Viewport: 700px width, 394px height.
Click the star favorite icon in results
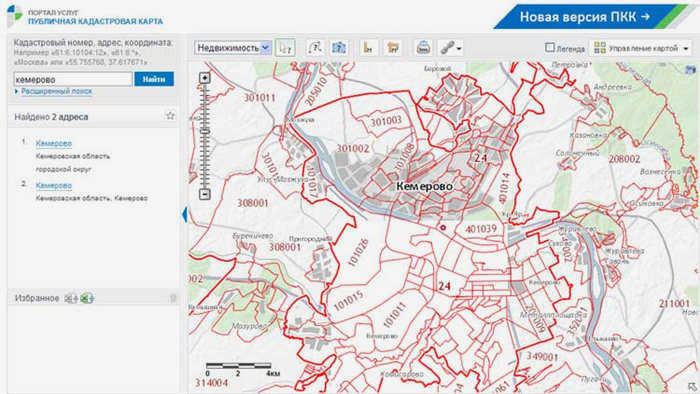pos(170,116)
